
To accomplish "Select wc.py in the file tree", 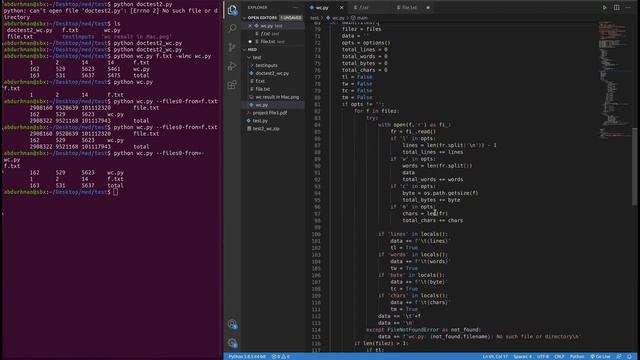I will pyautogui.click(x=262, y=105).
